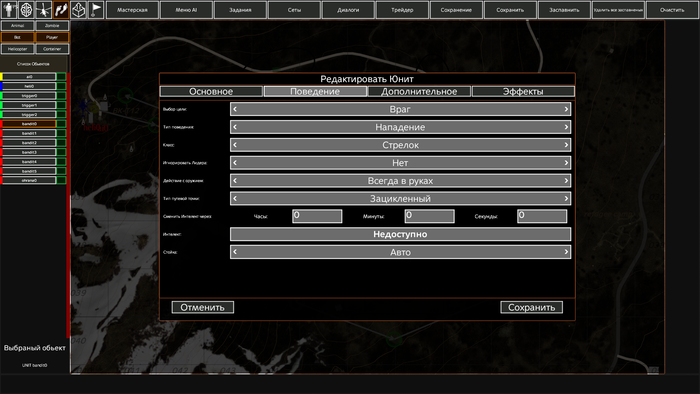The height and width of the screenshot is (394, 700).
Task: Select bandit2 in the object list
Action: point(29,143)
